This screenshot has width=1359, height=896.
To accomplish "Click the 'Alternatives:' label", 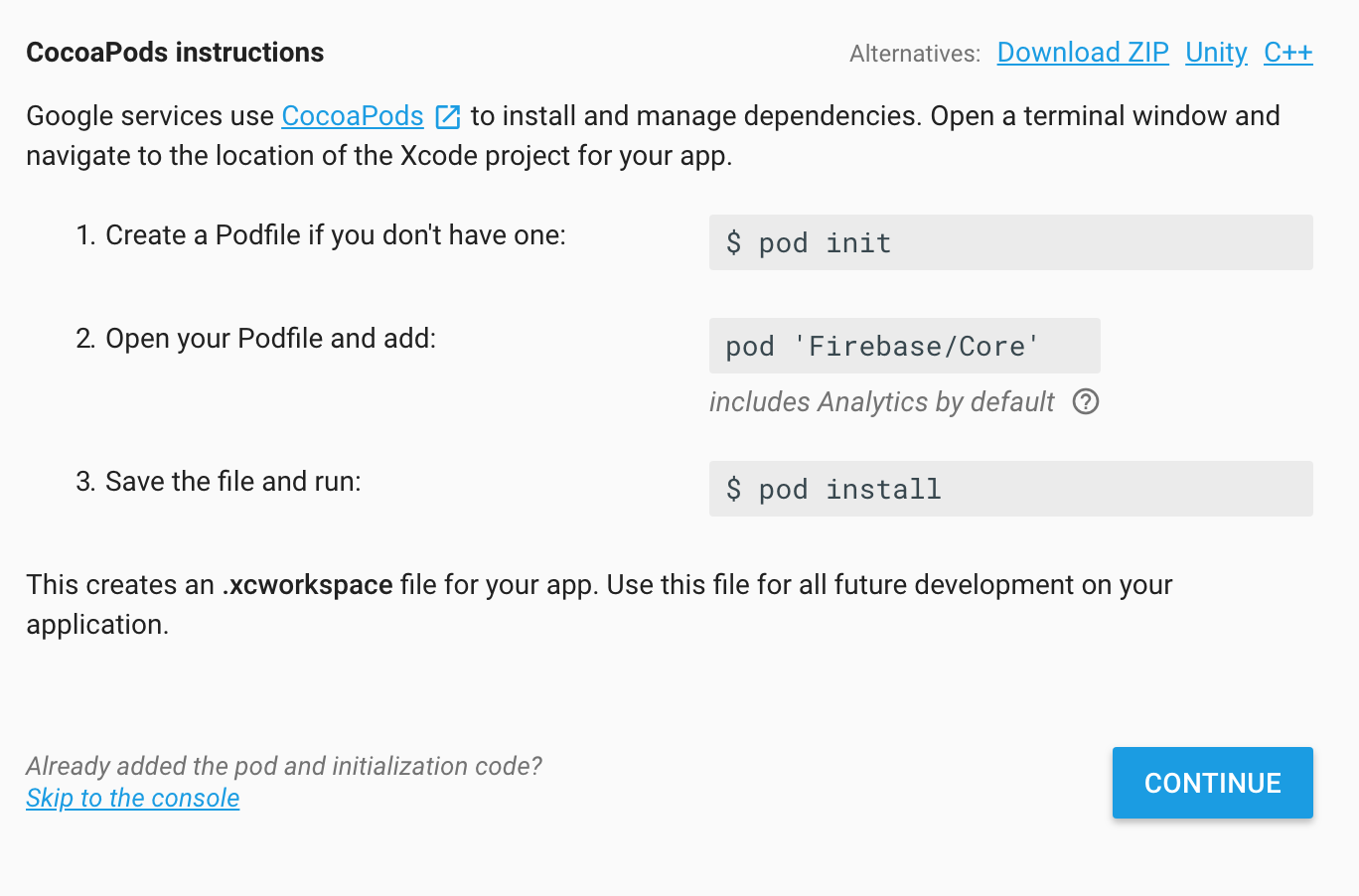I will pos(915,54).
